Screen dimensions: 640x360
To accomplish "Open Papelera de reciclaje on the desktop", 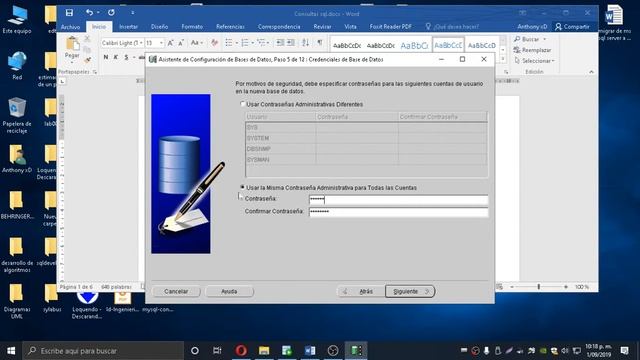I will click(x=17, y=116).
